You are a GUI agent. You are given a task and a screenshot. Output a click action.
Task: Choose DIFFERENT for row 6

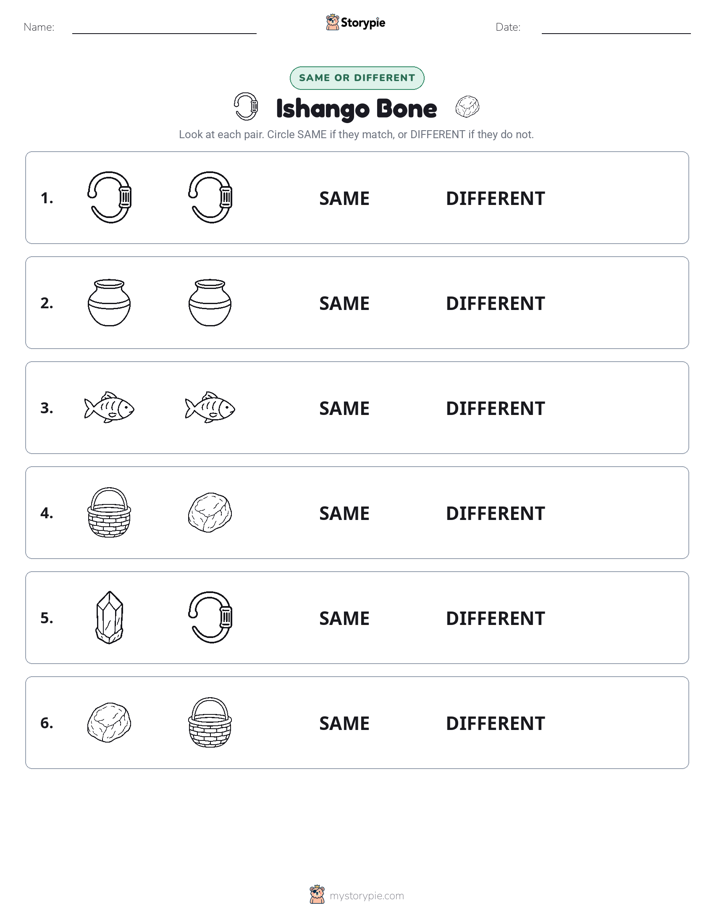point(495,723)
